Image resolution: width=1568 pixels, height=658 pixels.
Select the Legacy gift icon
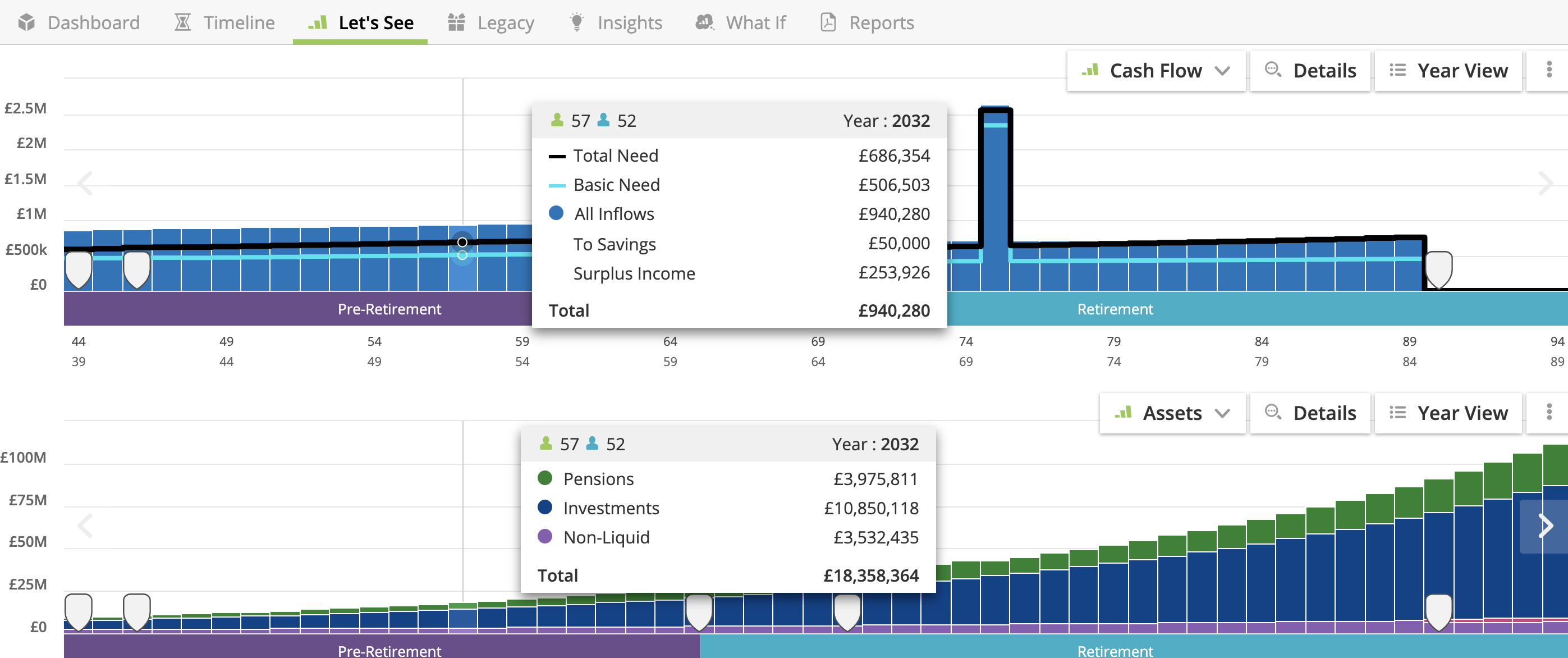[456, 22]
